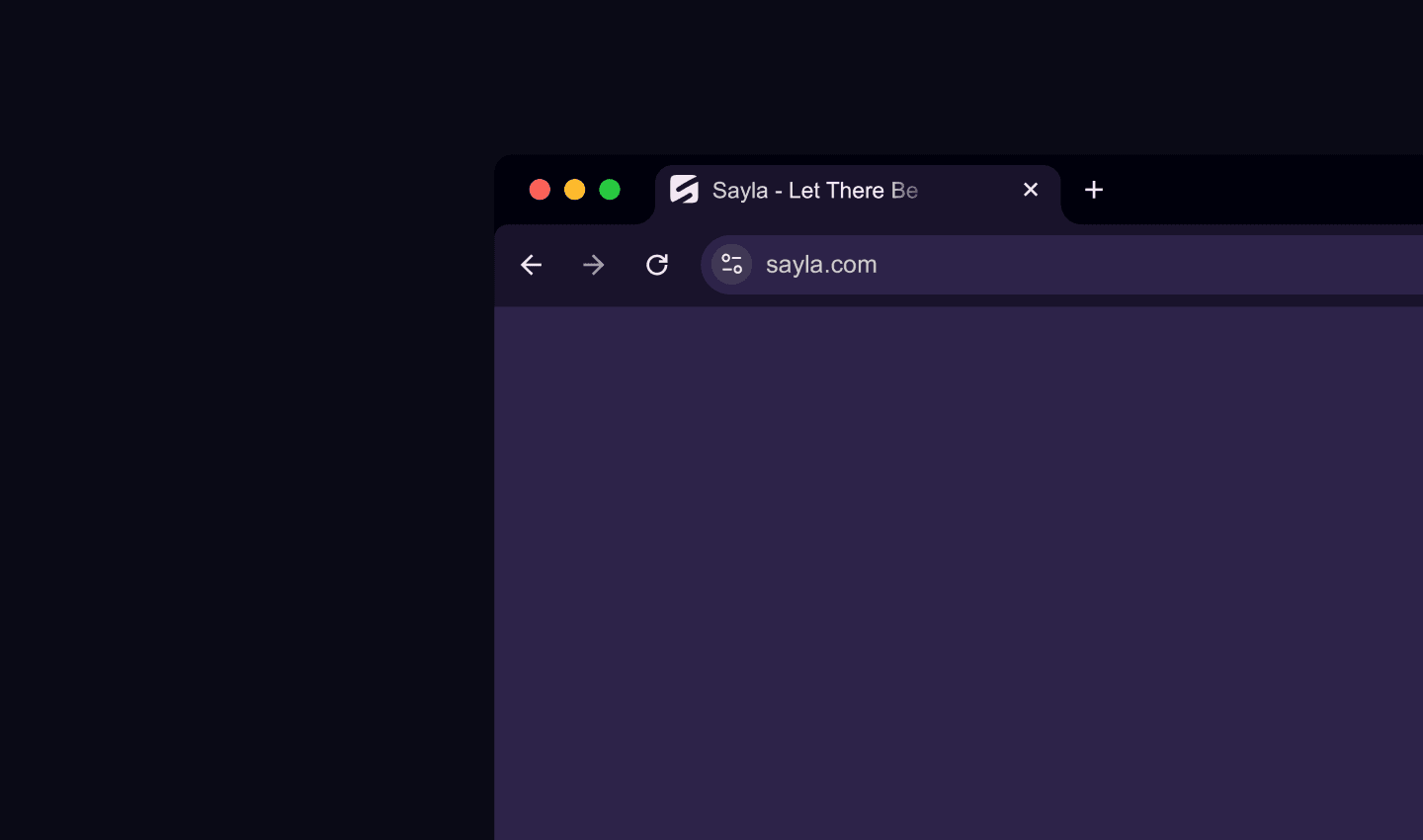Maximize the window with green button
This screenshot has width=1423, height=840.
pyautogui.click(x=610, y=190)
